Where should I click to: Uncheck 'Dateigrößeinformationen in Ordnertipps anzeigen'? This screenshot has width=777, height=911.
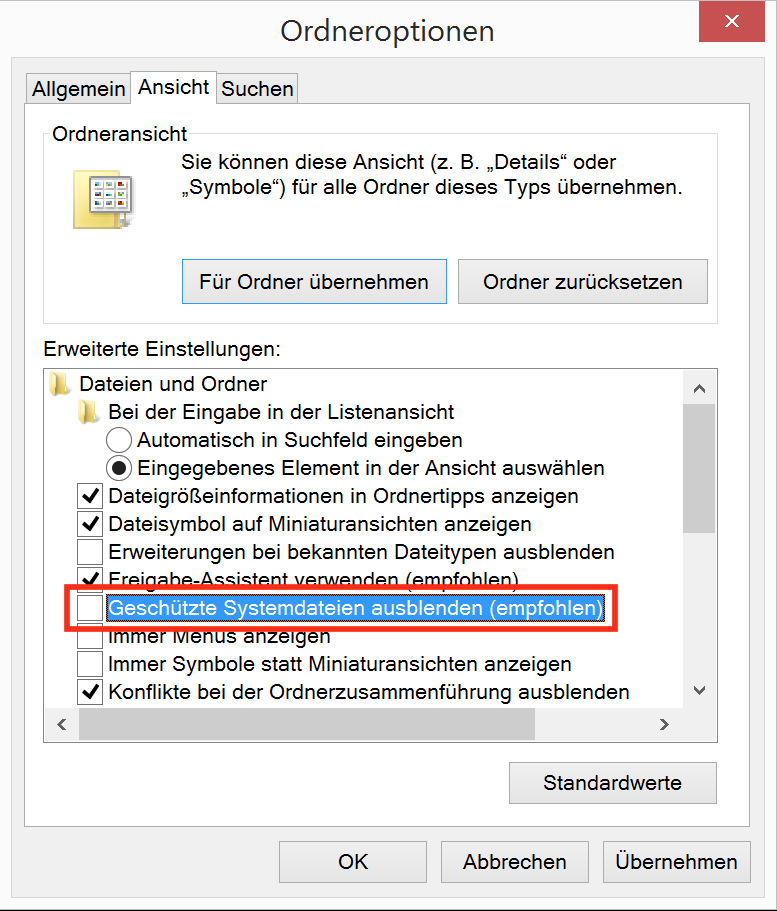pyautogui.click(x=91, y=496)
